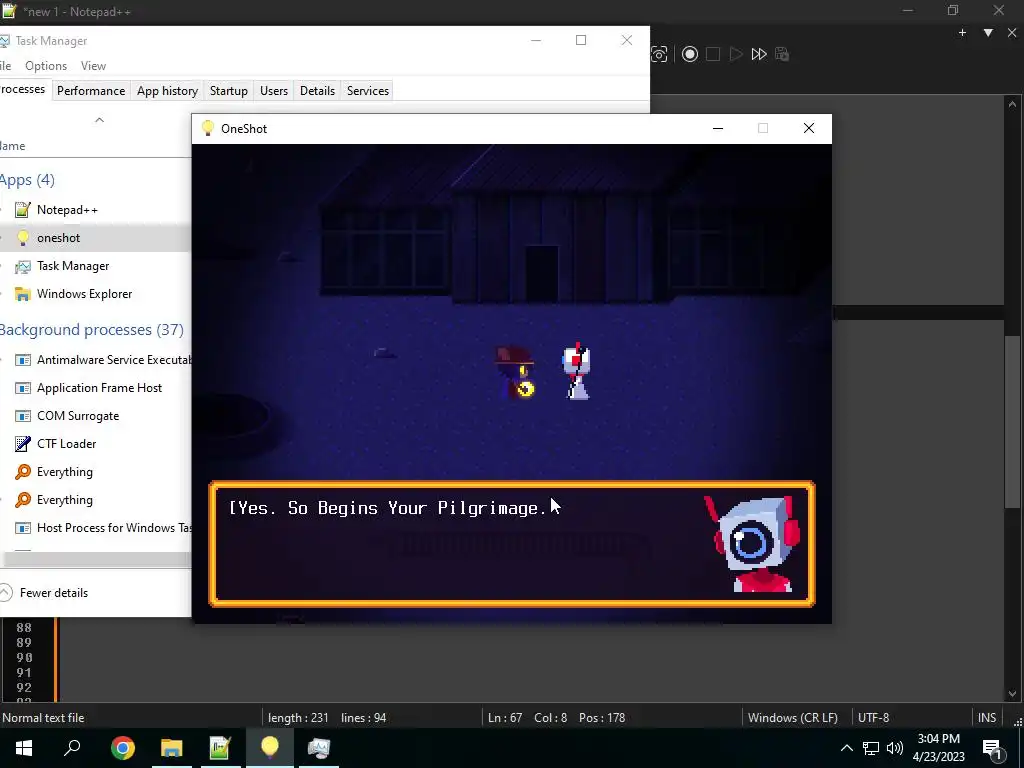Screen dimensions: 1024x768
Task: Click the Notepad++ icon in Task Manager apps list
Action: [23, 210]
